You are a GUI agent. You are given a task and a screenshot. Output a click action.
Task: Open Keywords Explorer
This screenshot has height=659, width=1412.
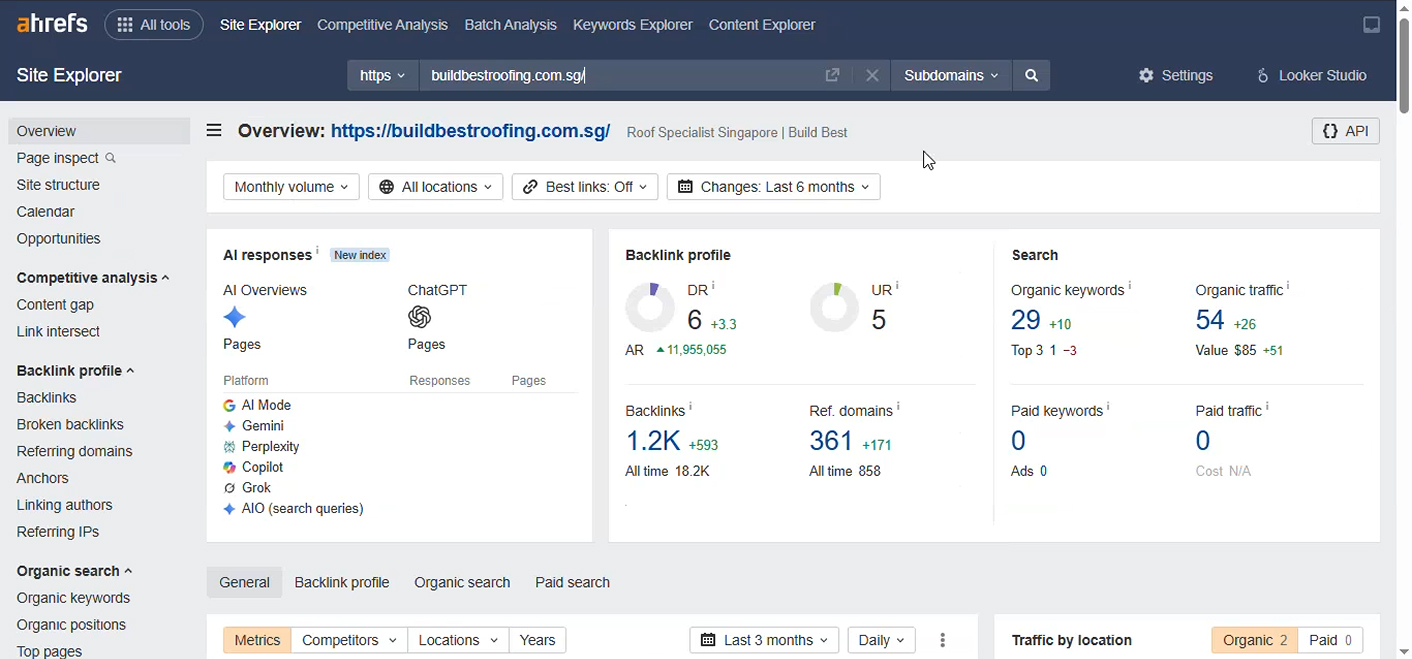pos(632,25)
